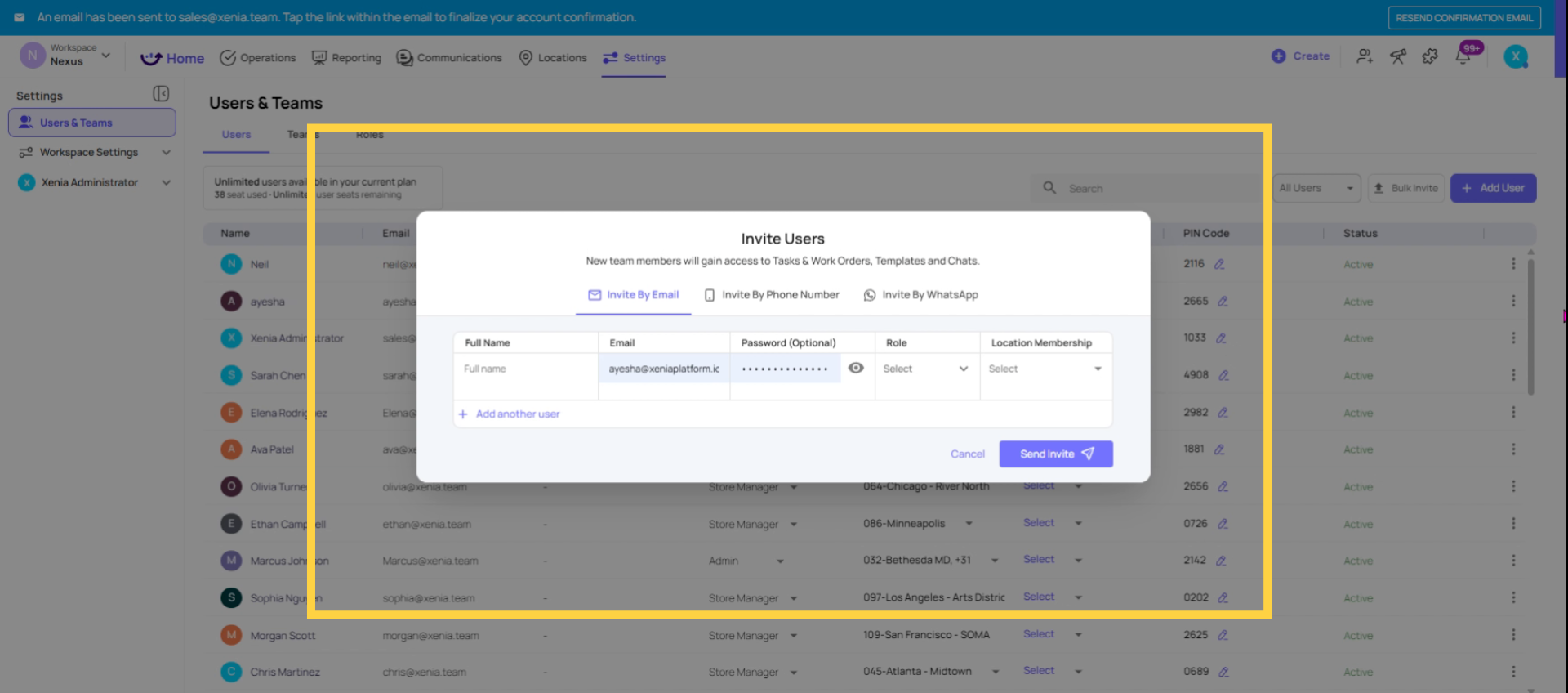Open three-dot menu for Neil's row

click(x=1513, y=264)
